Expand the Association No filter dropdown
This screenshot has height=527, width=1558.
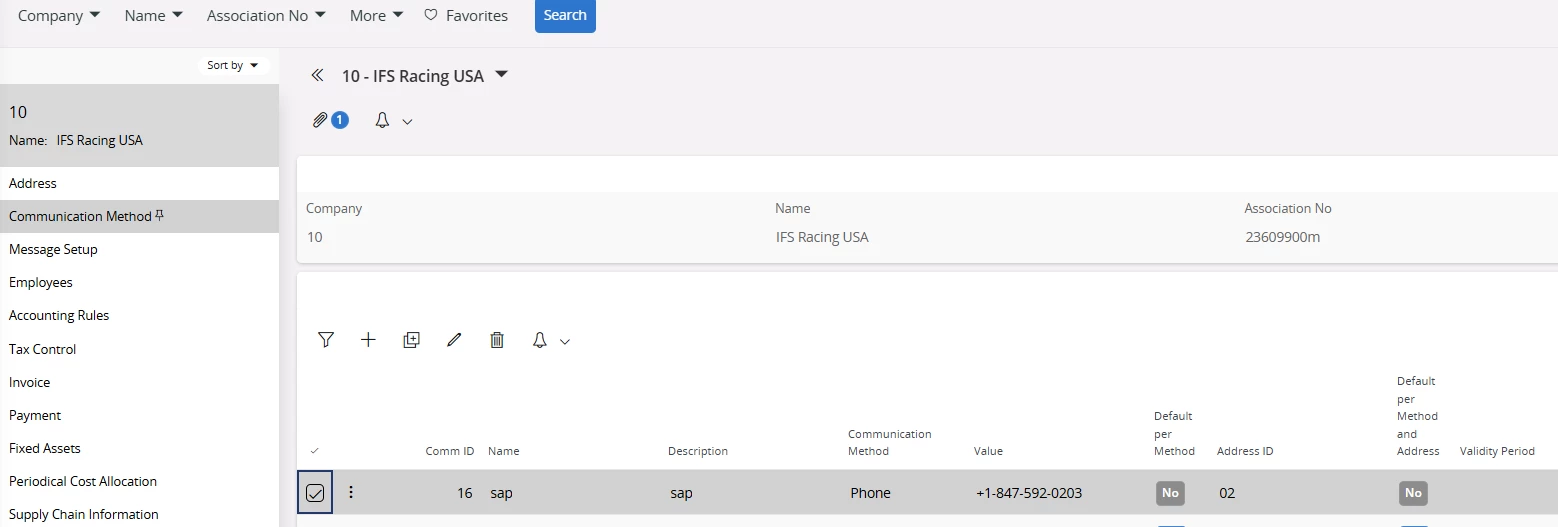(x=266, y=16)
